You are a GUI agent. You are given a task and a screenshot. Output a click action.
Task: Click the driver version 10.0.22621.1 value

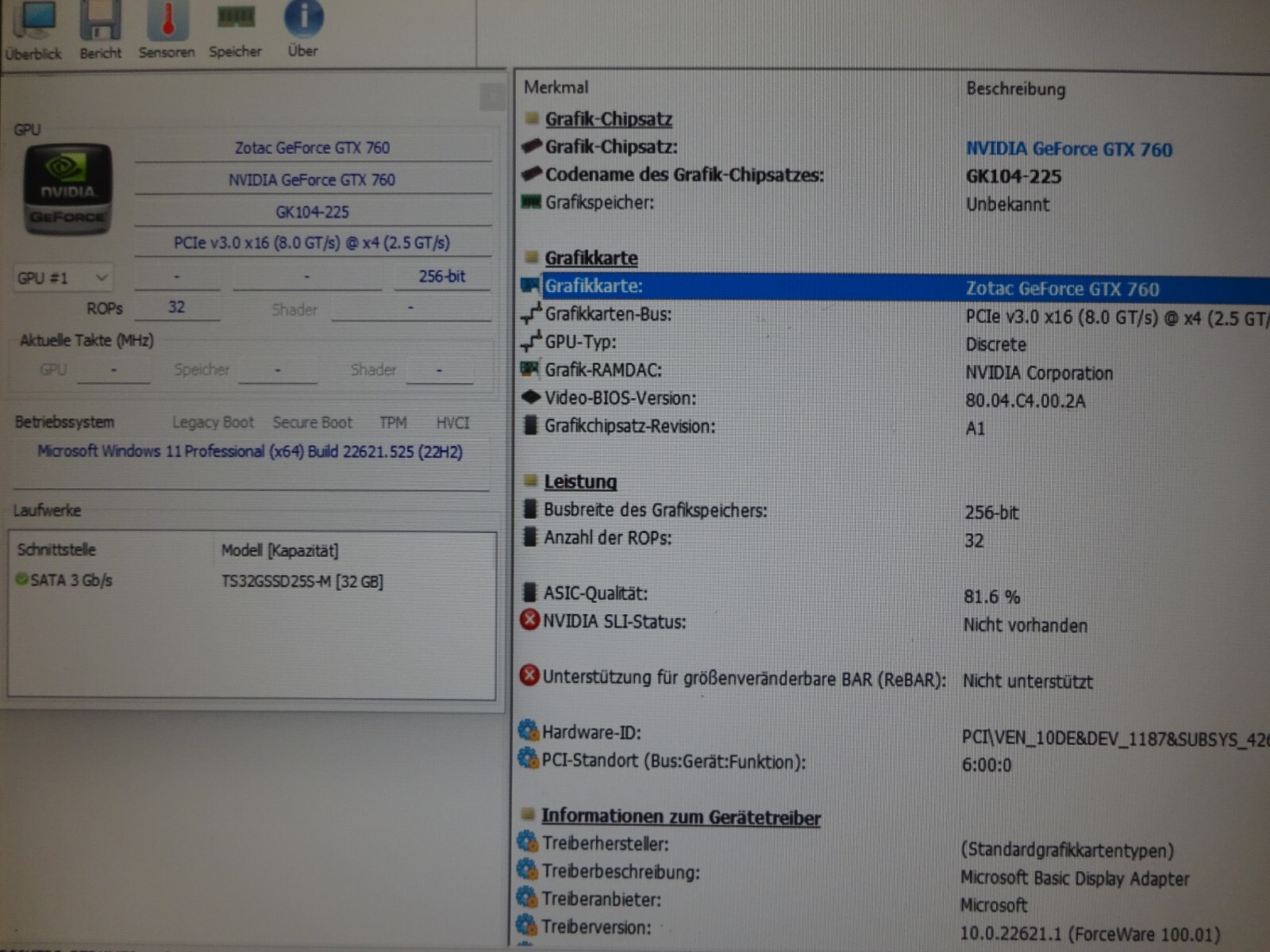tap(1090, 935)
